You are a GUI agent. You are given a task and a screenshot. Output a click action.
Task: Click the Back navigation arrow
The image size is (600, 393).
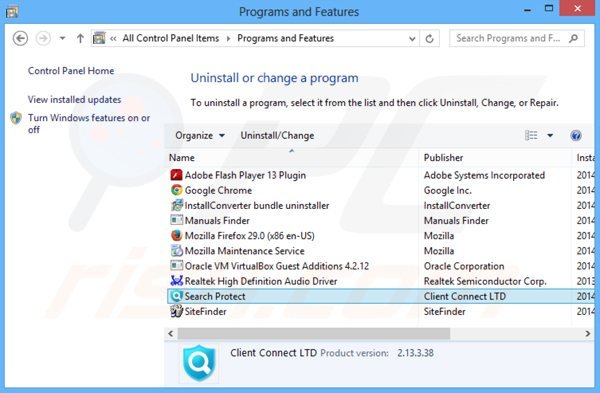(20, 38)
